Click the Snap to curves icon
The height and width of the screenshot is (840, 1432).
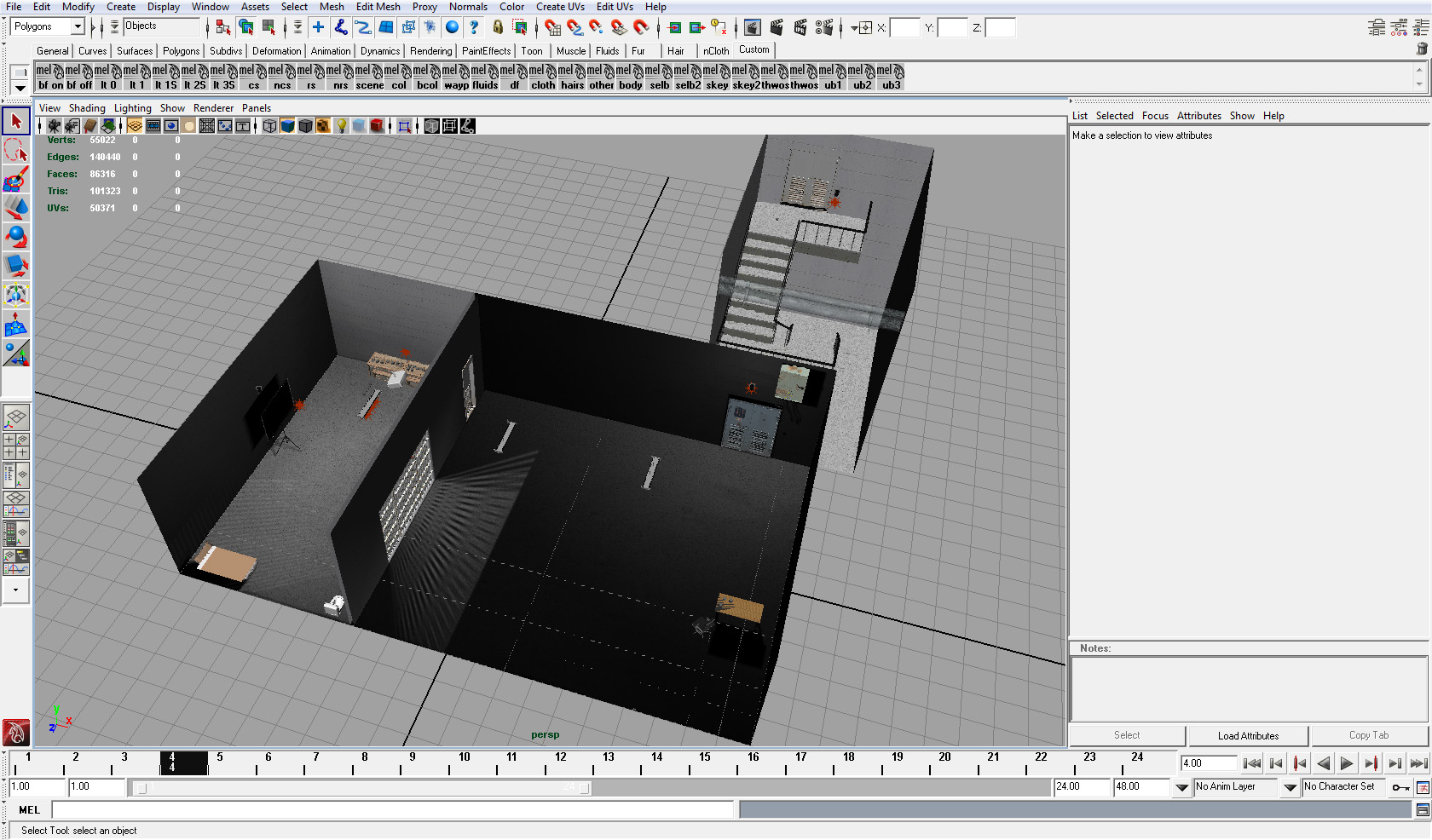575,27
